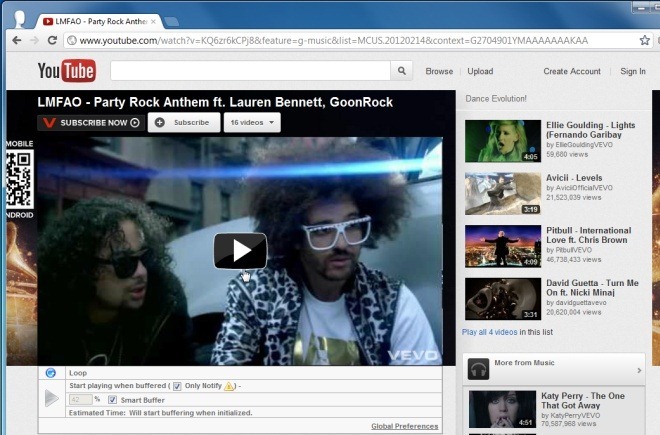The height and width of the screenshot is (435, 660).
Task: Open Global Preferences link
Action: pos(405,426)
